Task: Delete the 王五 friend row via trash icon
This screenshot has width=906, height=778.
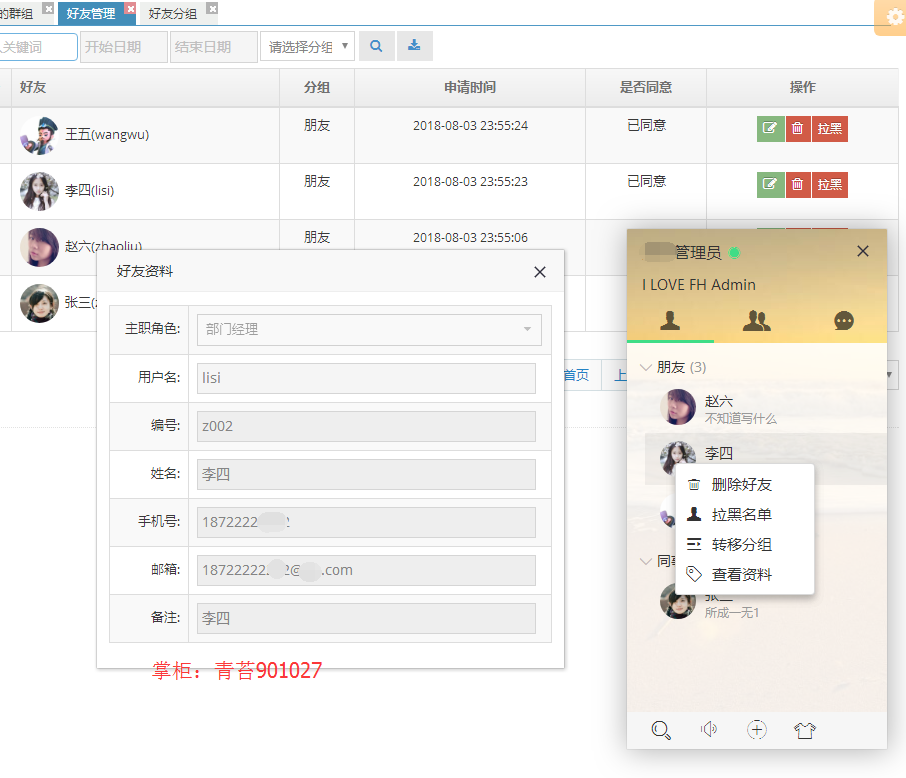Action: 797,128
